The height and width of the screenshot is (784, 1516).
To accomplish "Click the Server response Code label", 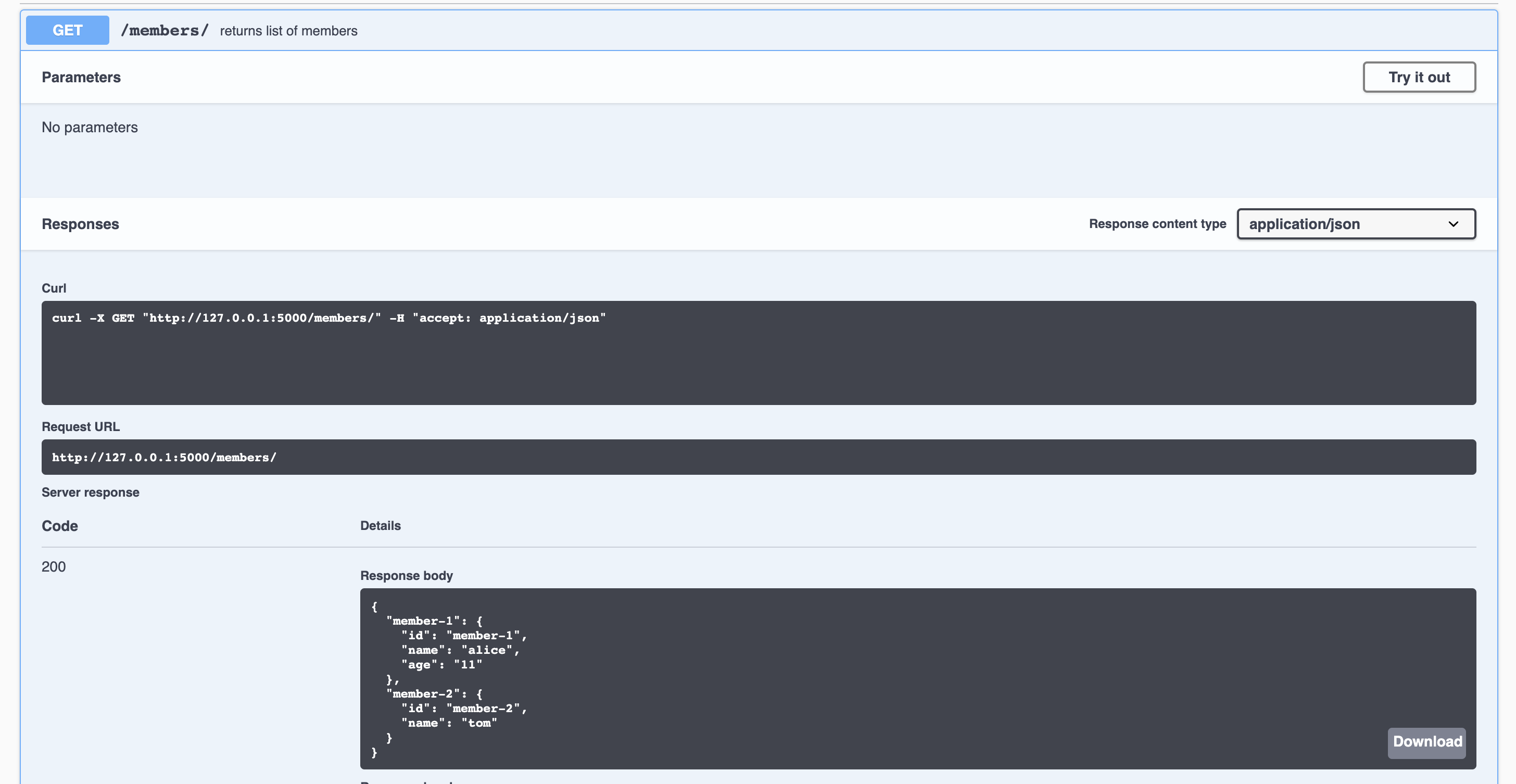I will (x=59, y=526).
